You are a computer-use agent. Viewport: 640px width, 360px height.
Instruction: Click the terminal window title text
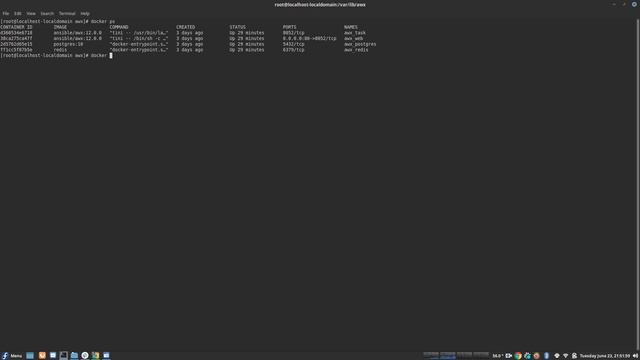320,4
